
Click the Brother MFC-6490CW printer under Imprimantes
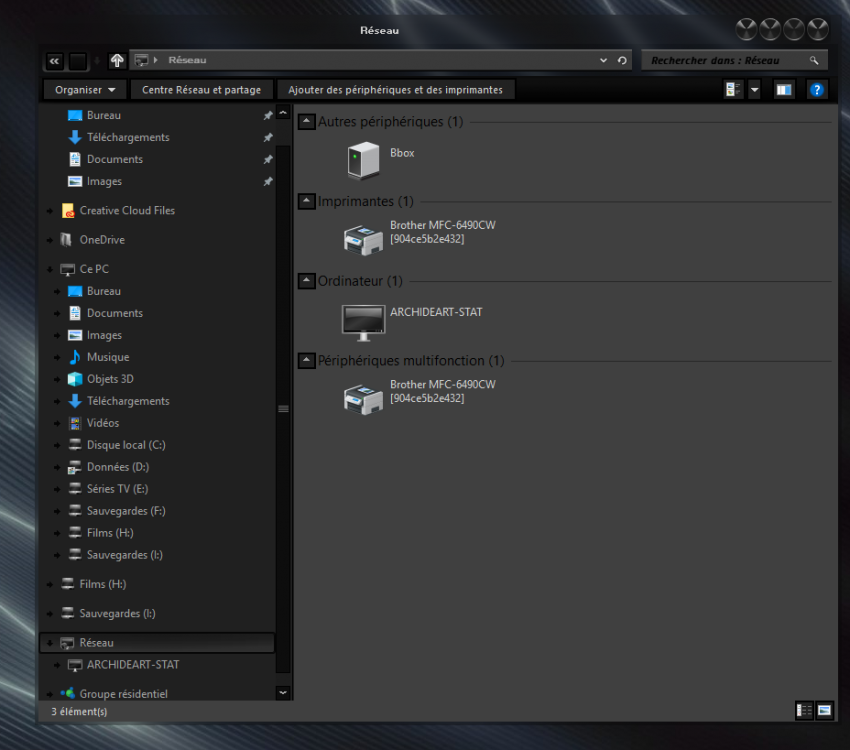363,237
